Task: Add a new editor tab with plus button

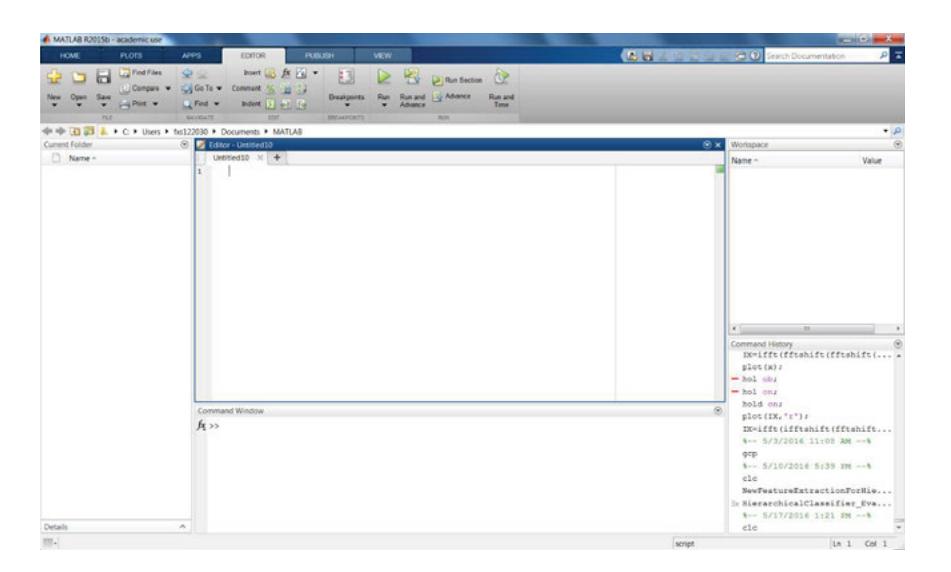Action: coord(277,158)
